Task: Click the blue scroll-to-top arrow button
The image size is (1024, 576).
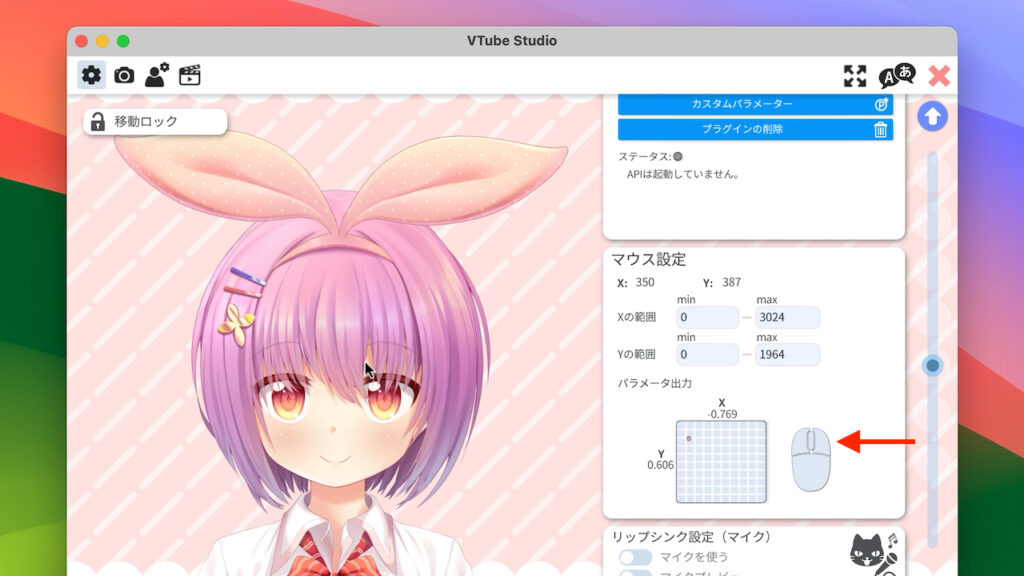Action: click(x=932, y=117)
